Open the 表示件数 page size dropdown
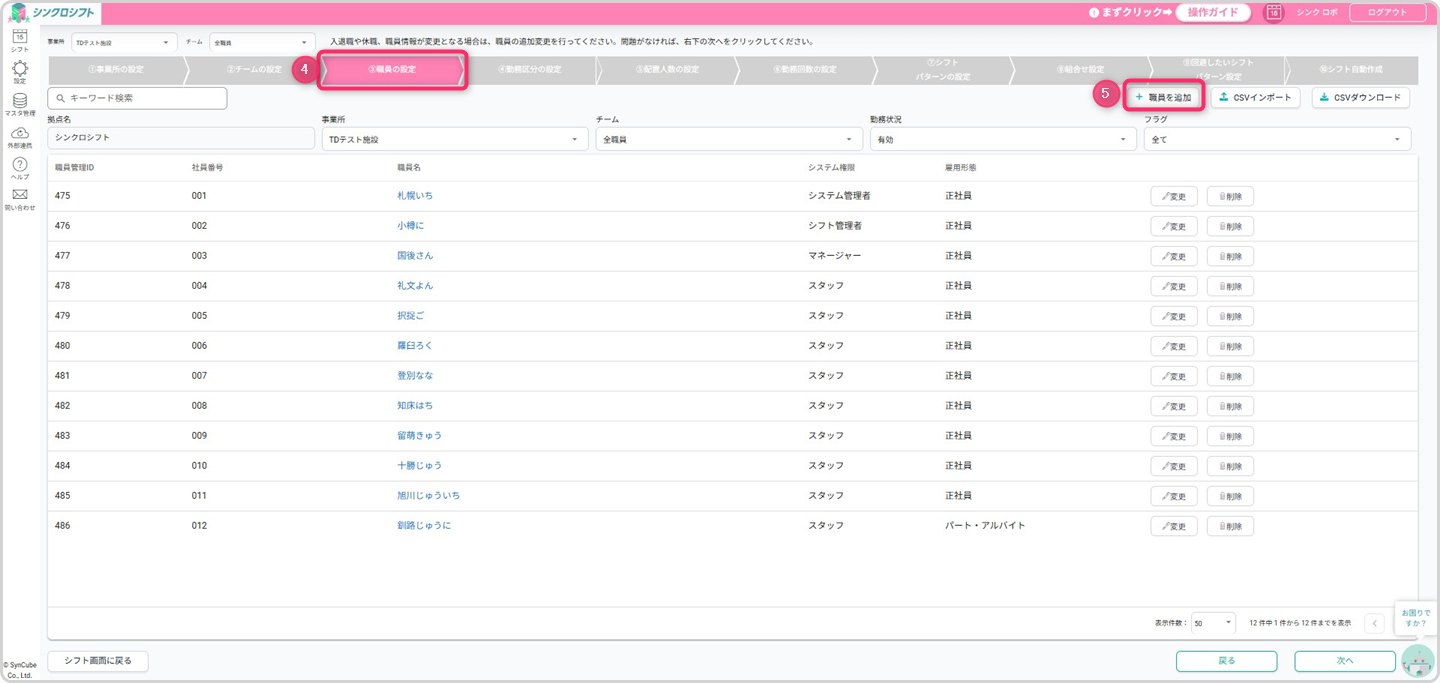 tap(1214, 623)
